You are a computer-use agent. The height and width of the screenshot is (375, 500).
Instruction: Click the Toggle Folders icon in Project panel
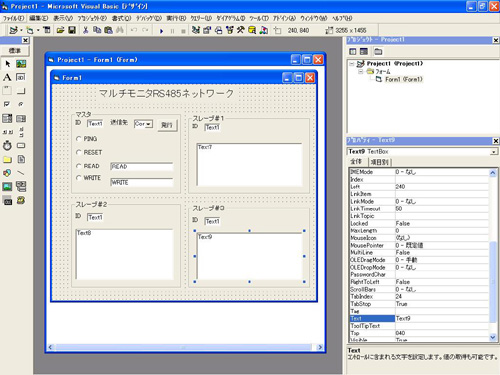378,51
